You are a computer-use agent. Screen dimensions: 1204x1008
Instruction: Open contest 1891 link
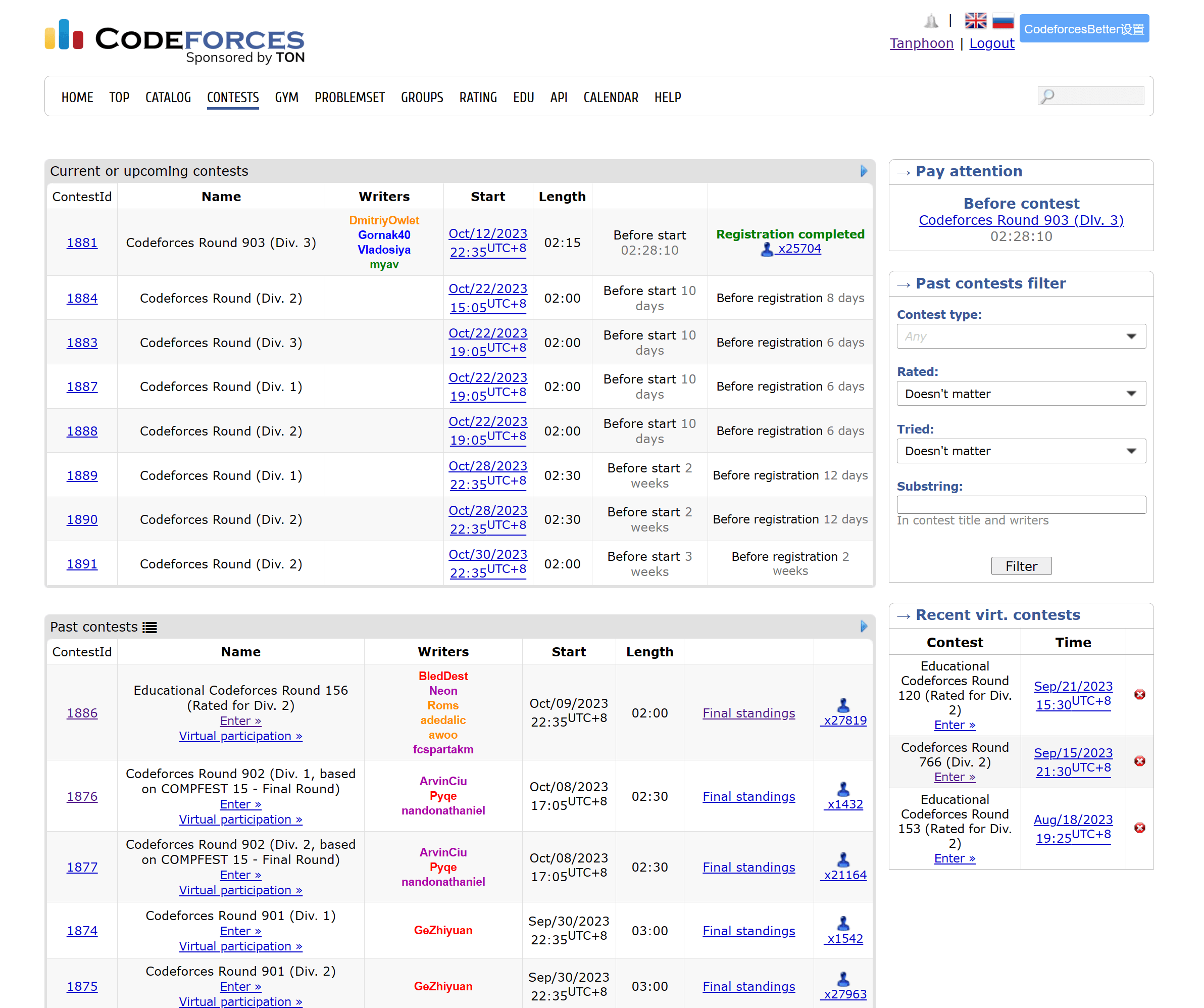(x=82, y=563)
